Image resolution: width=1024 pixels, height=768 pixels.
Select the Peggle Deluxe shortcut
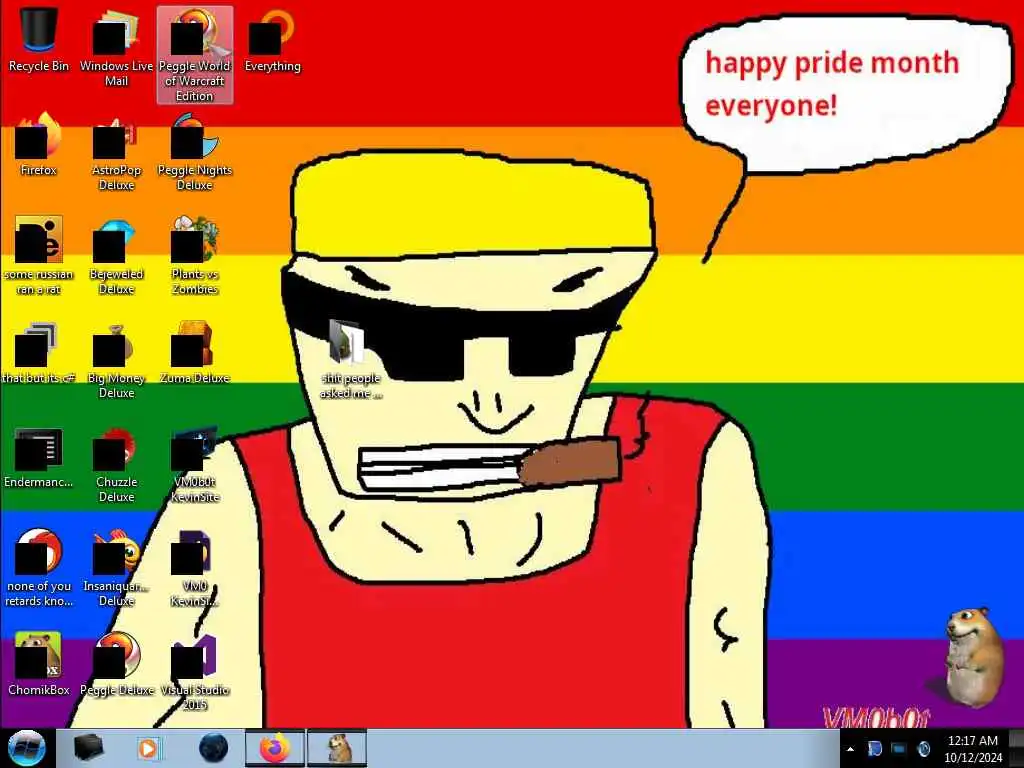(116, 665)
